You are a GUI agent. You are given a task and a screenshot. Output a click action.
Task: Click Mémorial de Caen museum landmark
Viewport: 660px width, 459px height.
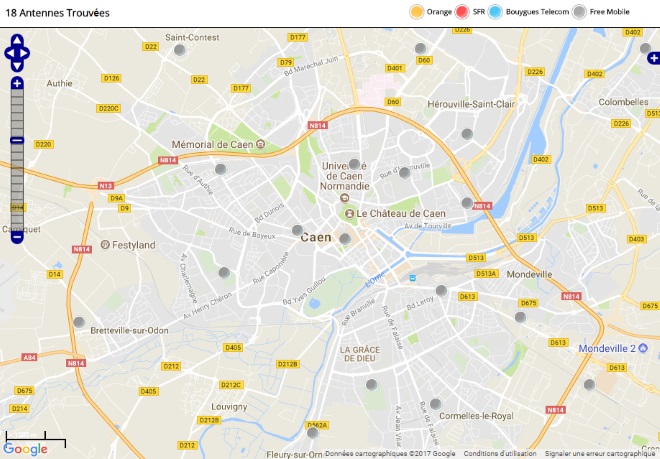tap(260, 144)
